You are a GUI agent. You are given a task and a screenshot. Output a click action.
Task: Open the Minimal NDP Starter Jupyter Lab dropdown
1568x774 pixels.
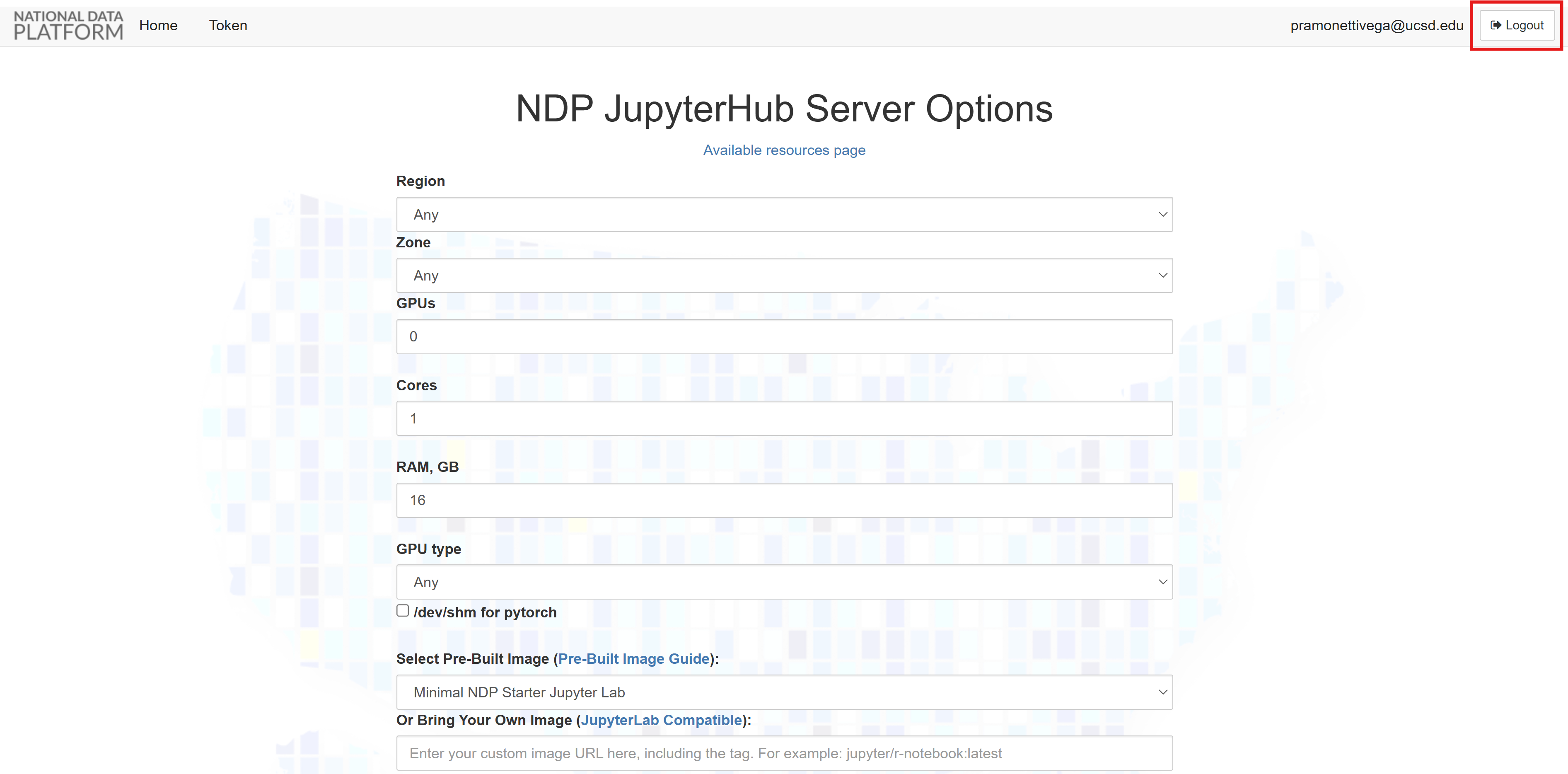click(784, 692)
